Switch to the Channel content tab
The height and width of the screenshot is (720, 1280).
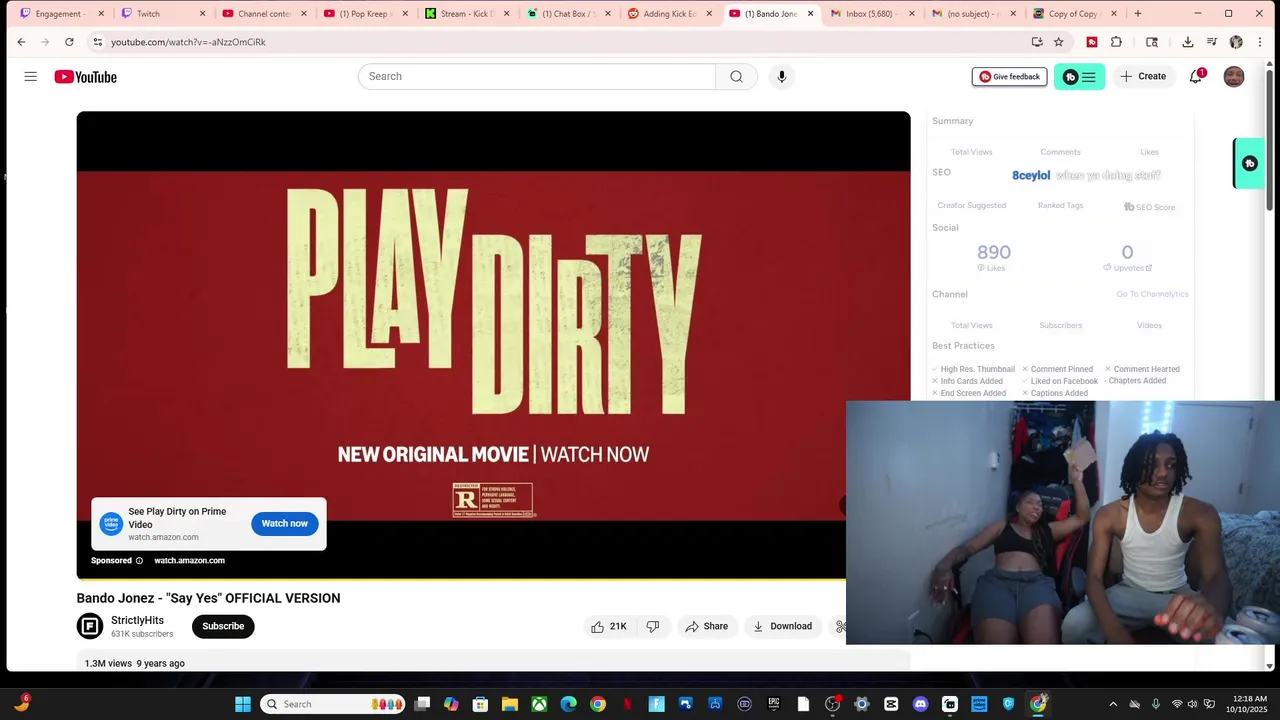[x=262, y=14]
